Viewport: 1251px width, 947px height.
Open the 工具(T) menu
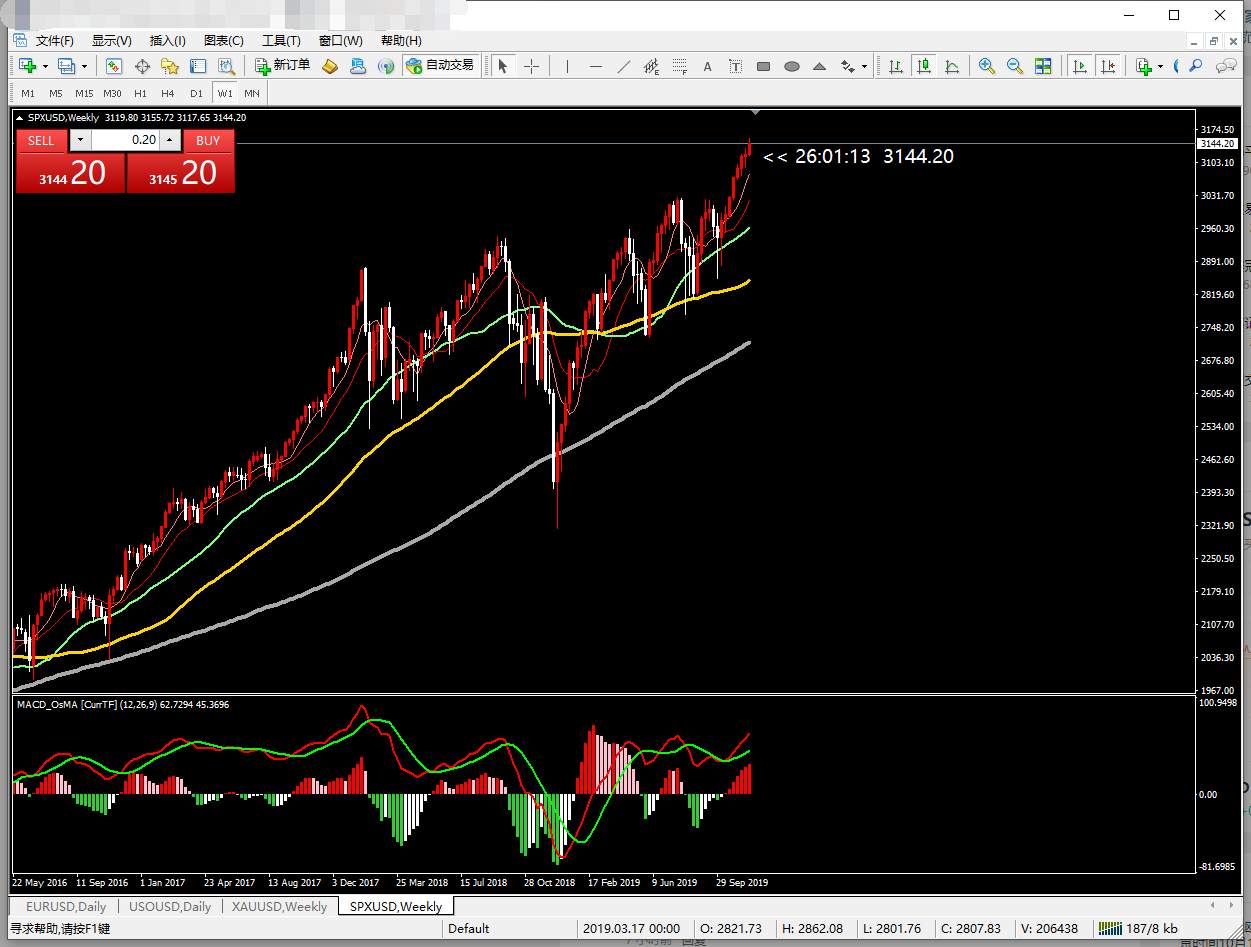pyautogui.click(x=281, y=40)
